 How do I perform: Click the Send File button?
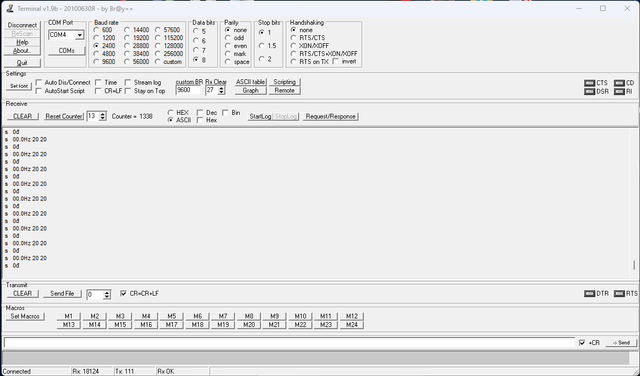click(62, 294)
